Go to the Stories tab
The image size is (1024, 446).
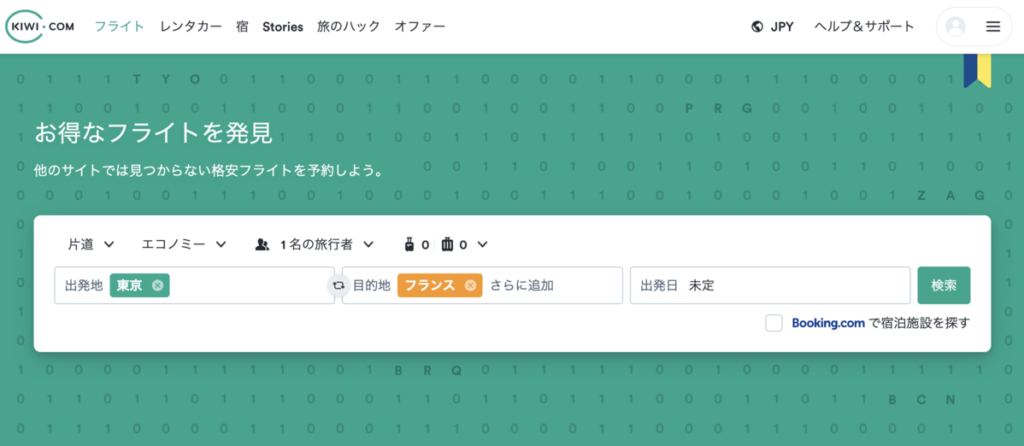[283, 27]
